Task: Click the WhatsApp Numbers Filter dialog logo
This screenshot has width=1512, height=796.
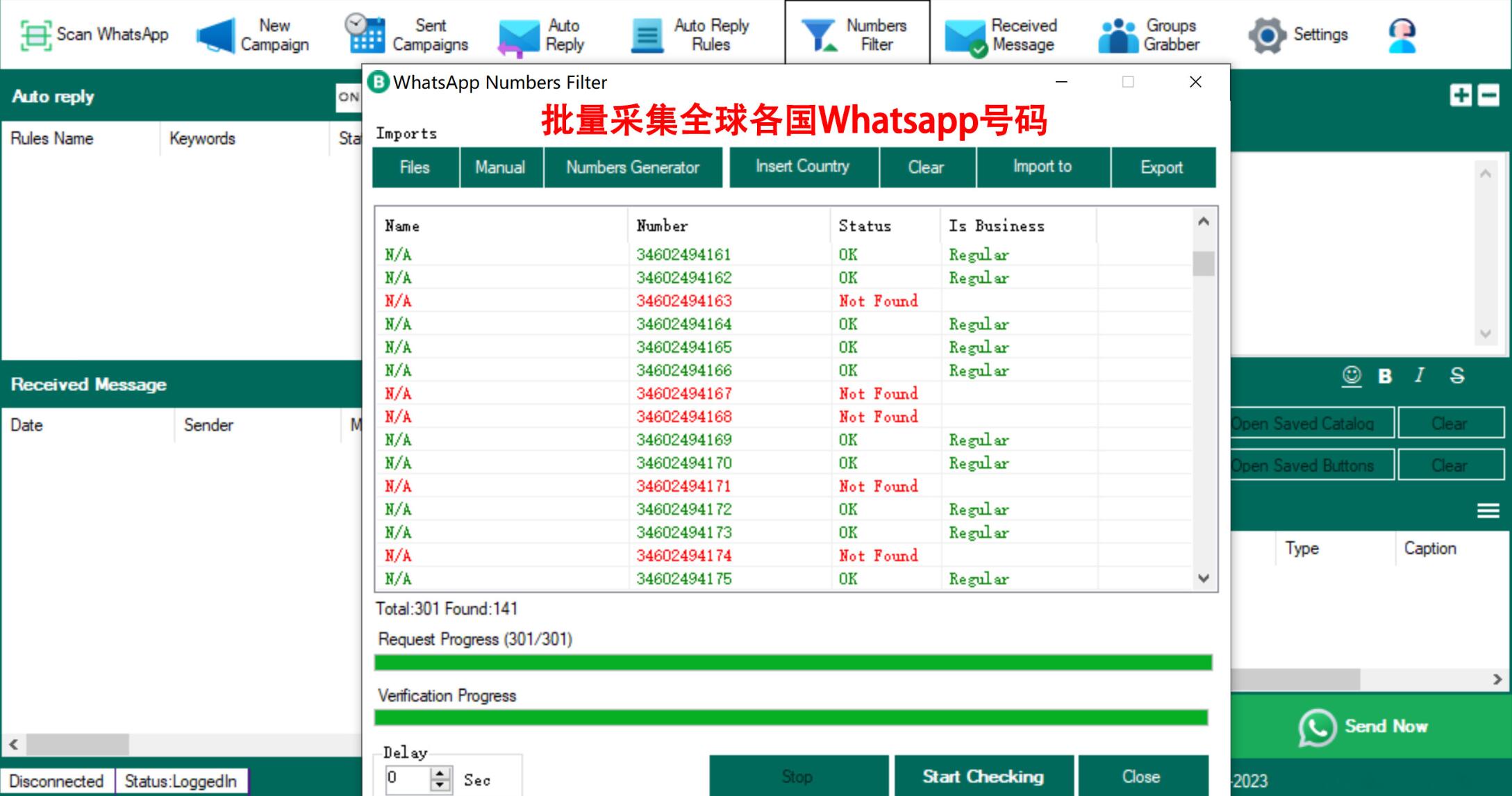Action: (x=379, y=82)
